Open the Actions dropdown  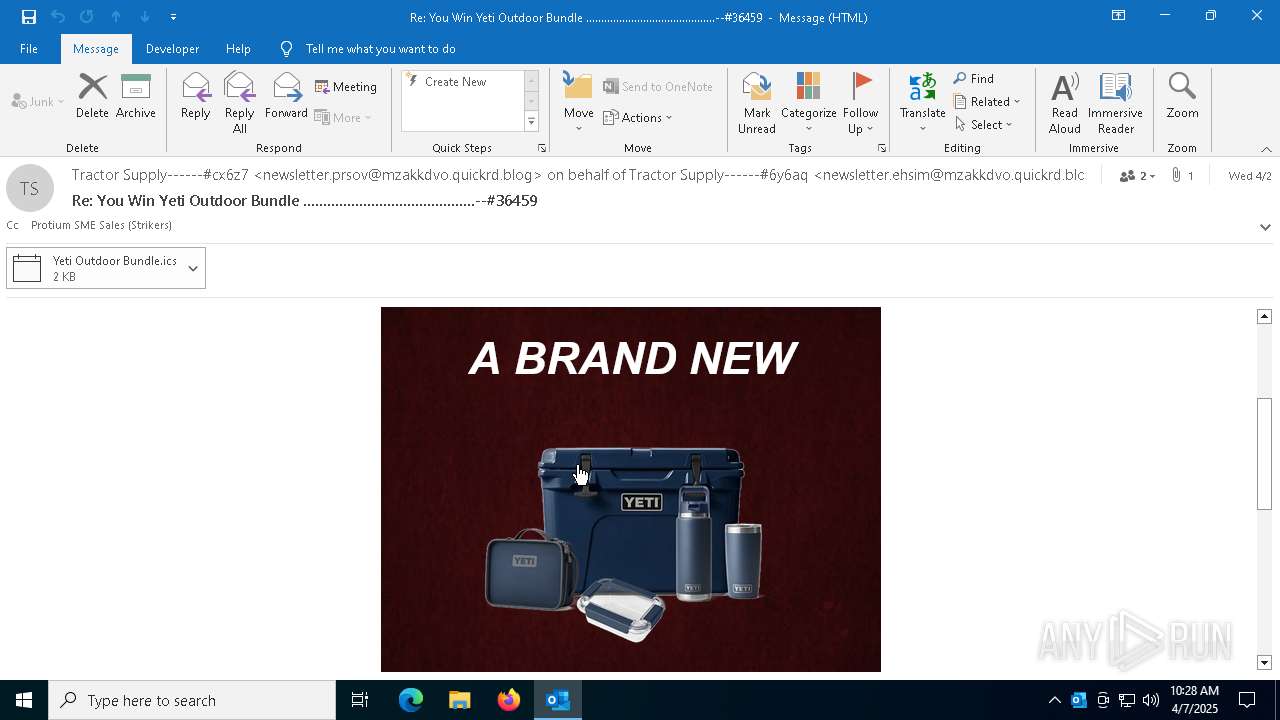coord(638,118)
